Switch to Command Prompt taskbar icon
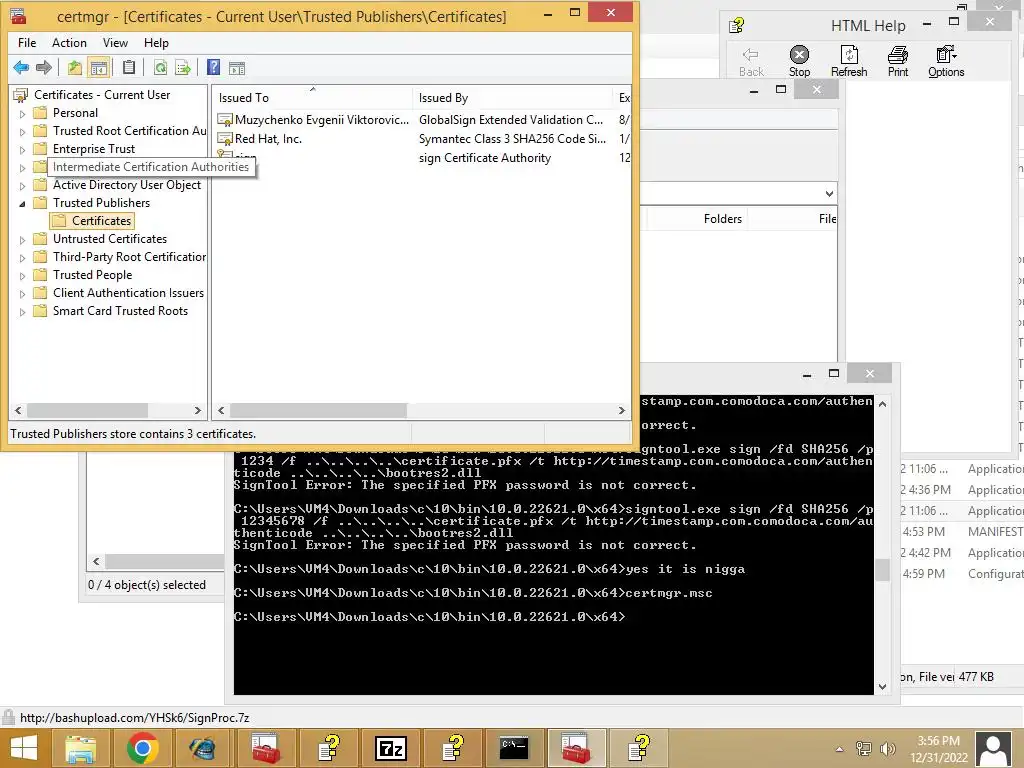Image resolution: width=1024 pixels, height=768 pixels. coord(514,748)
